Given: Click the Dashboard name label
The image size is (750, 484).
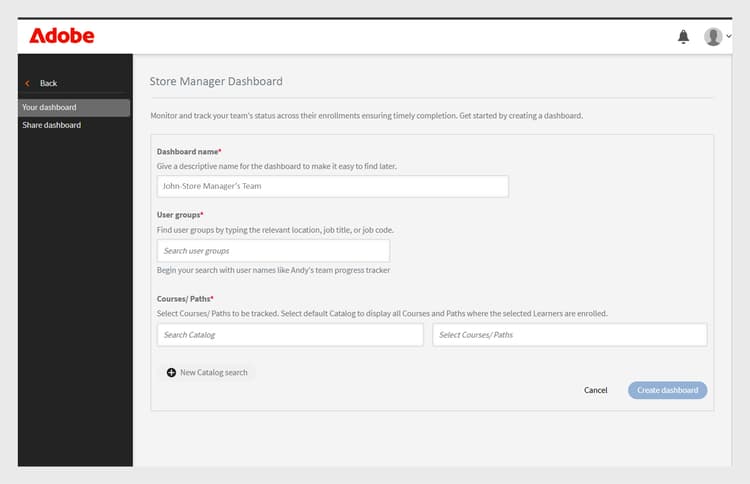Looking at the screenshot, I should [188, 152].
